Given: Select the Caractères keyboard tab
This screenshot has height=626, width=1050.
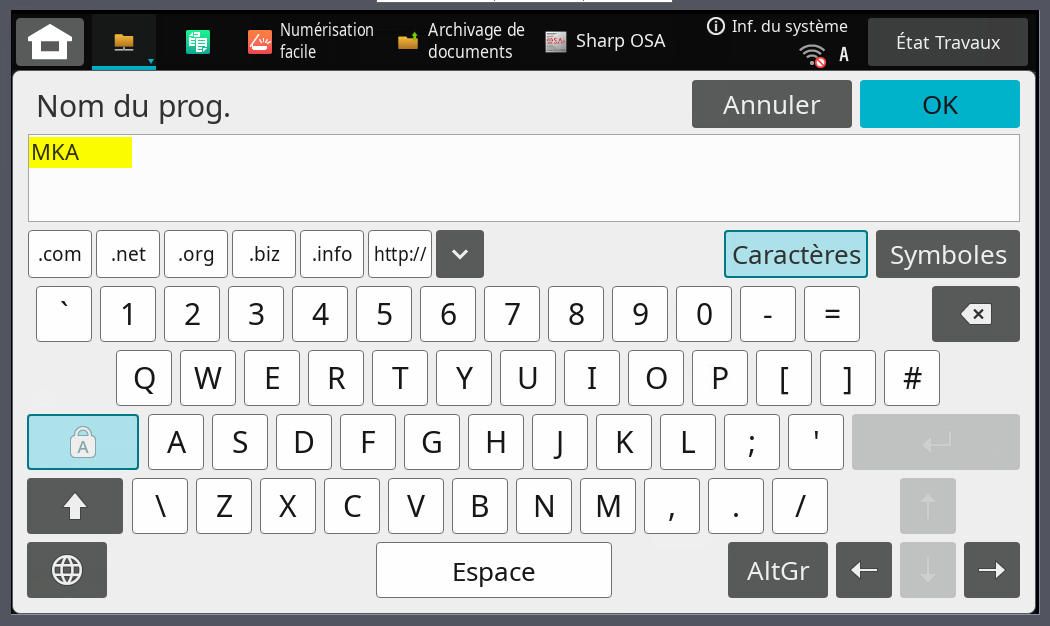Looking at the screenshot, I should pos(796,254).
